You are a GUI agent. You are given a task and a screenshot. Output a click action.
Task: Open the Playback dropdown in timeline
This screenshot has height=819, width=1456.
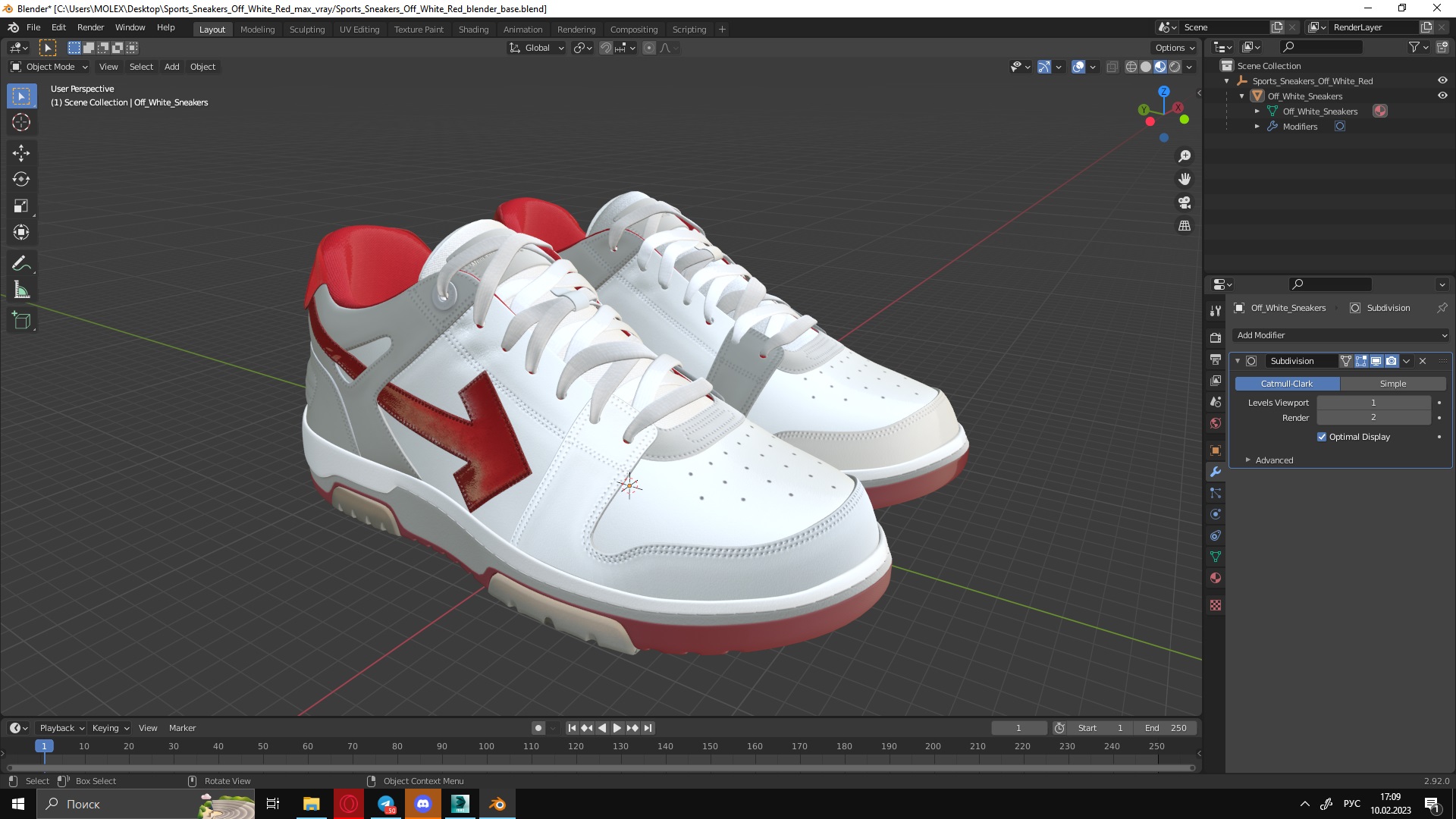(61, 728)
